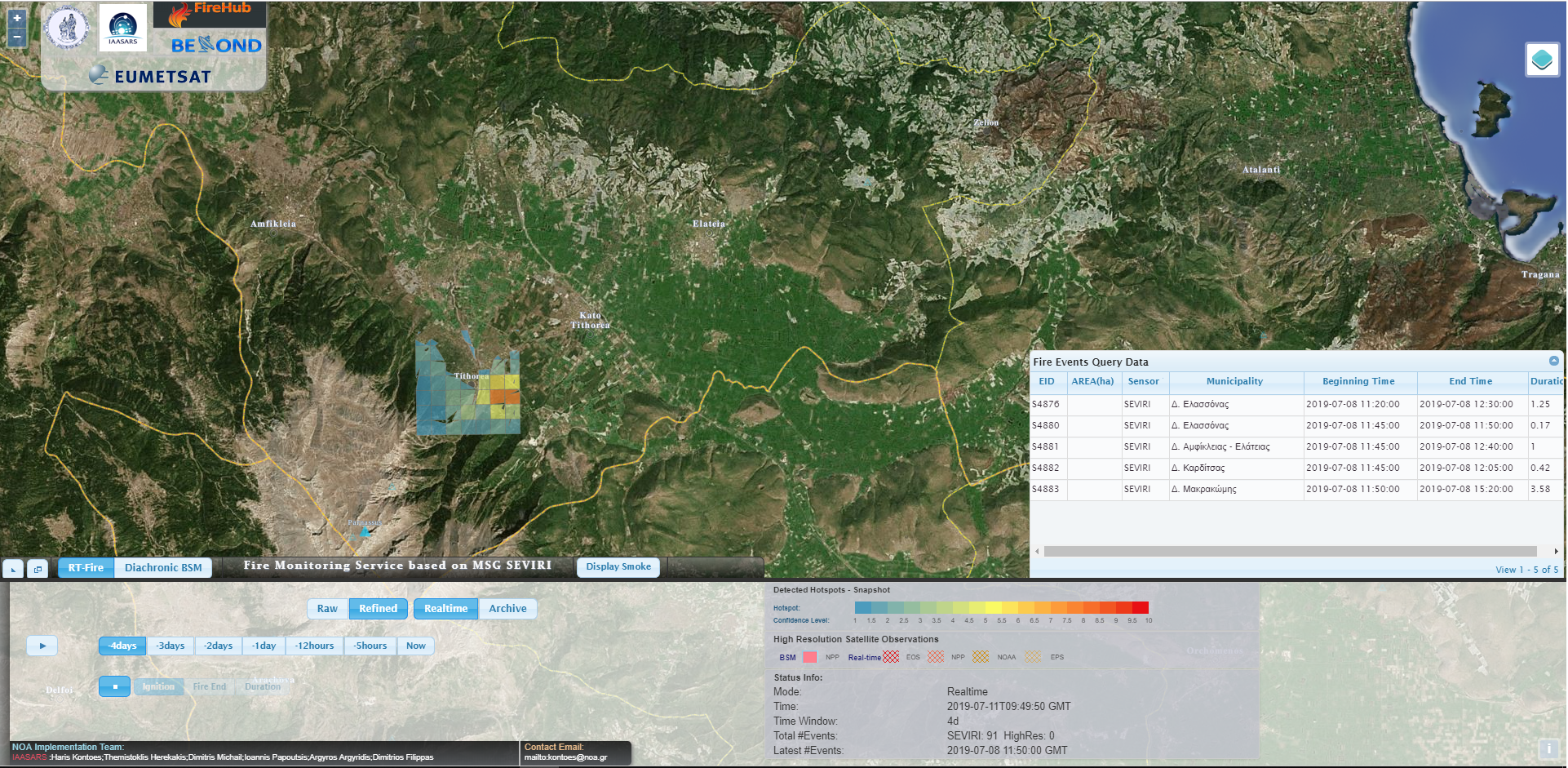
Task: Switch to the Diachronic BSM tab
Action: click(163, 568)
